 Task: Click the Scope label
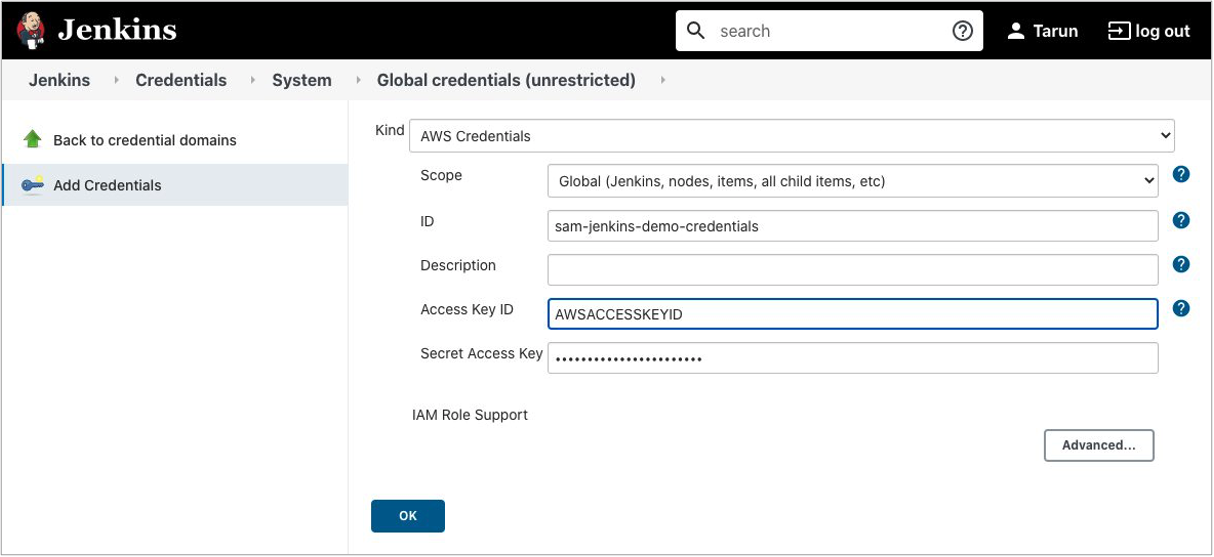(441, 175)
